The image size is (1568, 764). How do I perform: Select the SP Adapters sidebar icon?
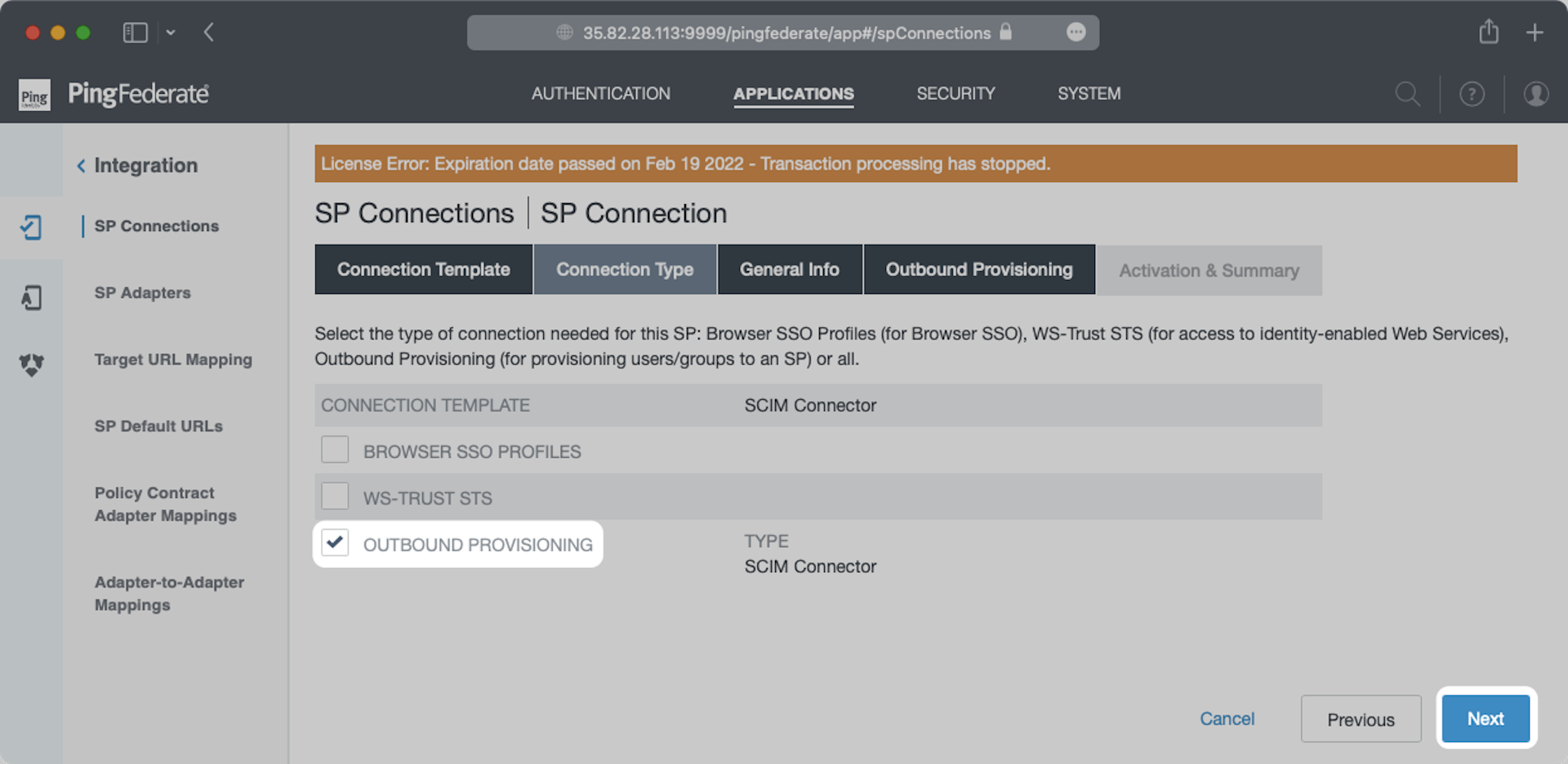pos(31,298)
